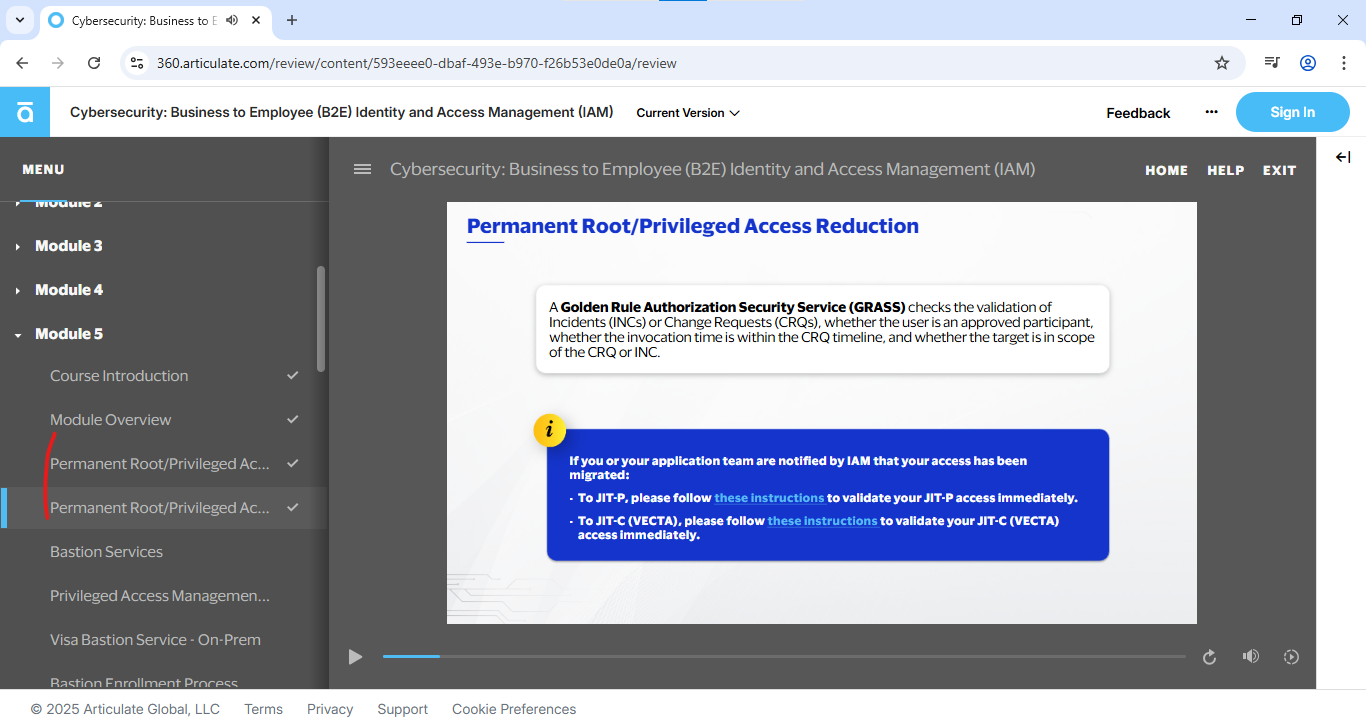Click the replay icon
Image resolution: width=1366 pixels, height=728 pixels.
pos(1209,657)
